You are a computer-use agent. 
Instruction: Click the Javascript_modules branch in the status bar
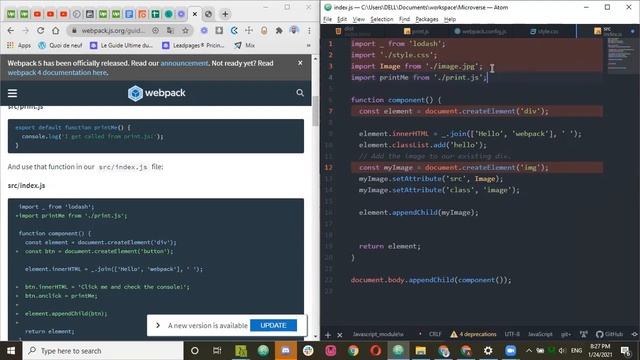pyautogui.click(x=378, y=334)
